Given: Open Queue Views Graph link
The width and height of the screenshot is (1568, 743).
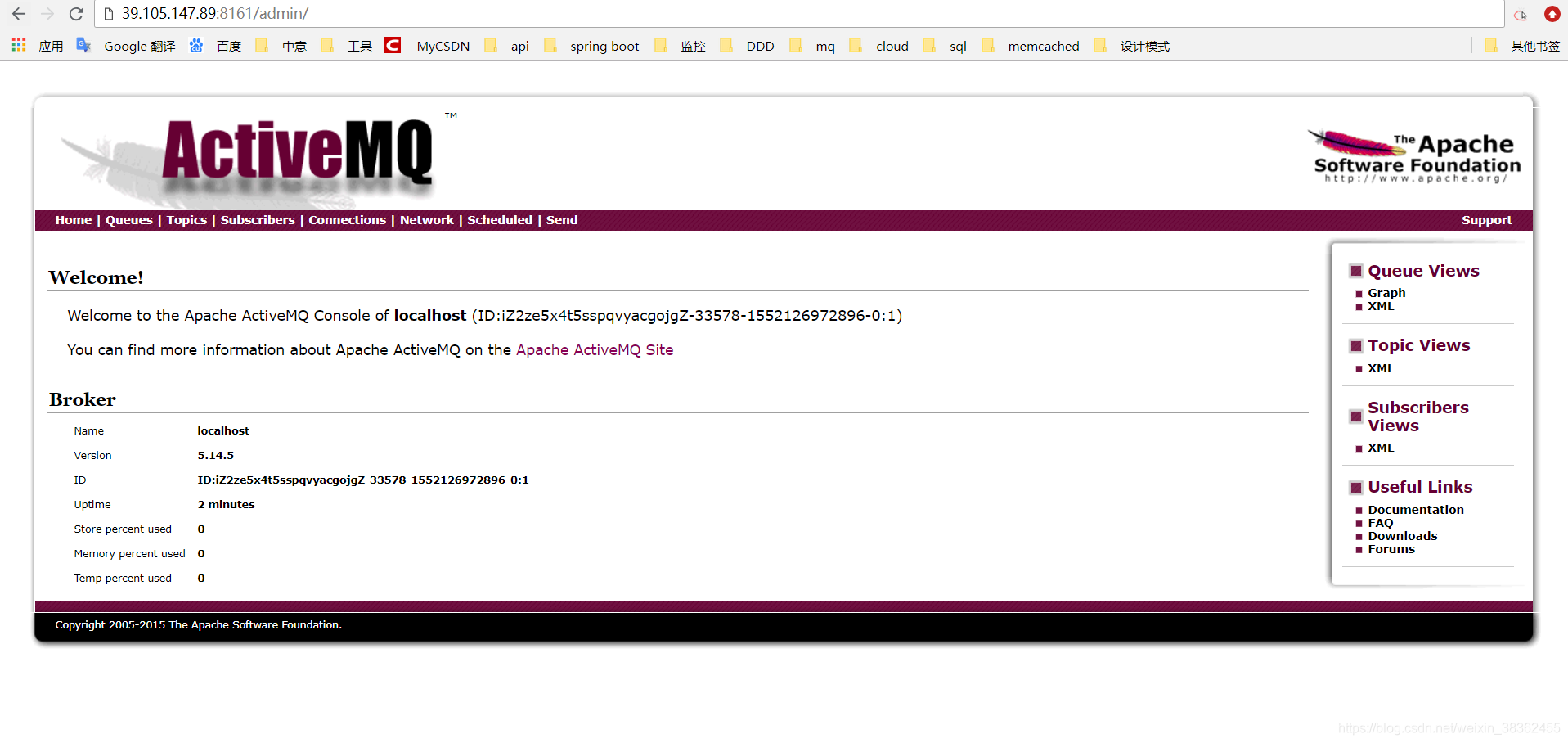Looking at the screenshot, I should [1386, 293].
